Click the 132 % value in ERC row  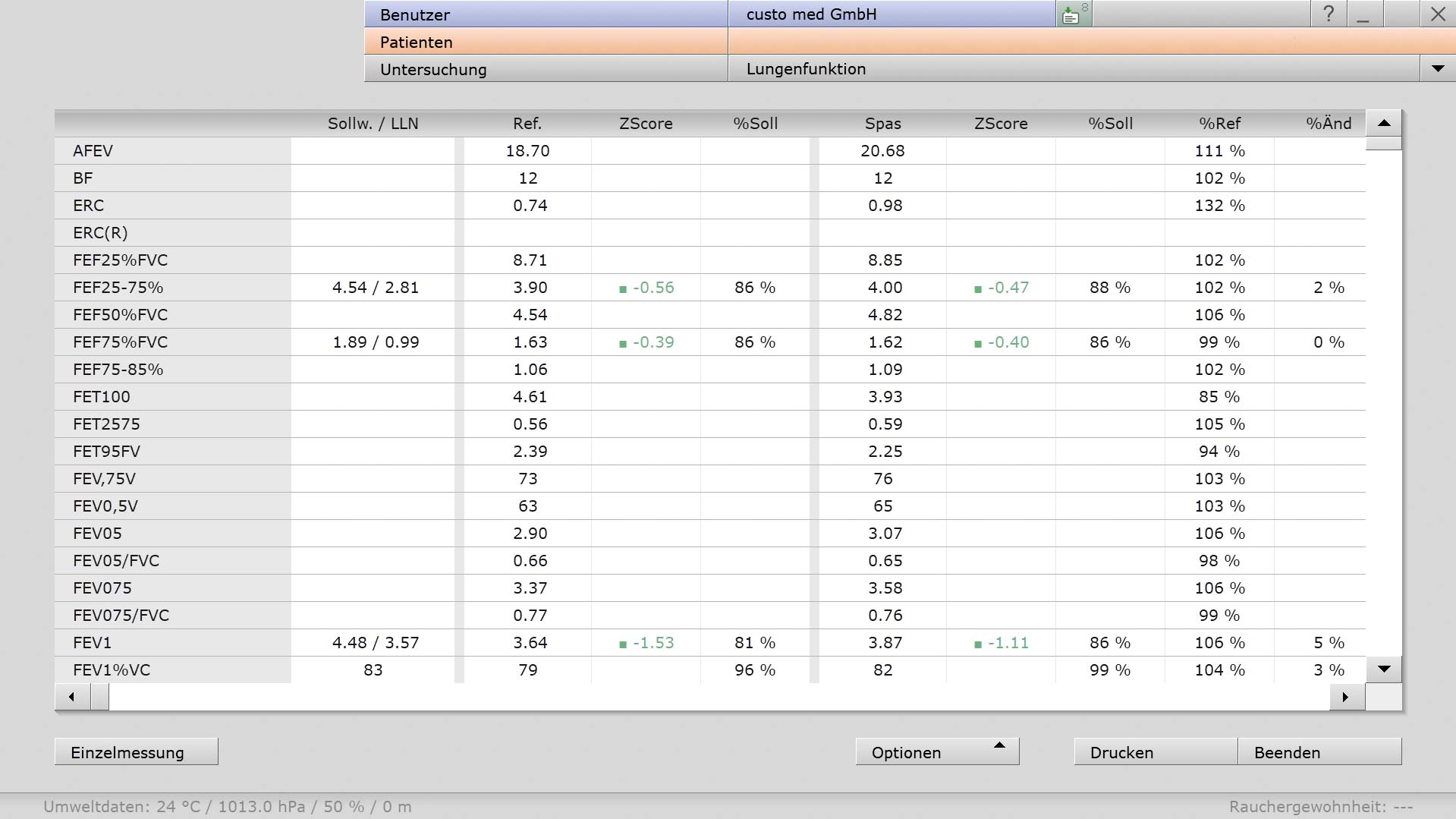point(1219,205)
